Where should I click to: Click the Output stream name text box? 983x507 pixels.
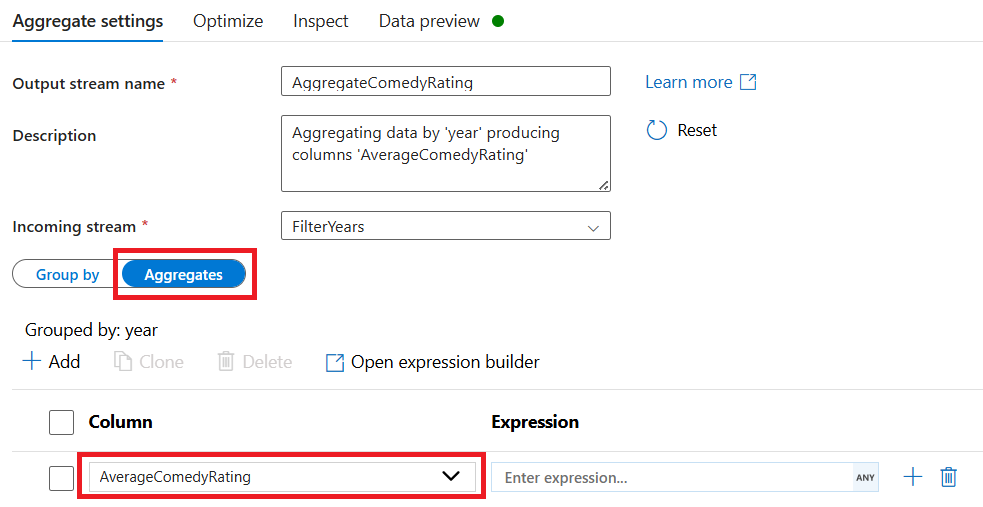pos(445,83)
